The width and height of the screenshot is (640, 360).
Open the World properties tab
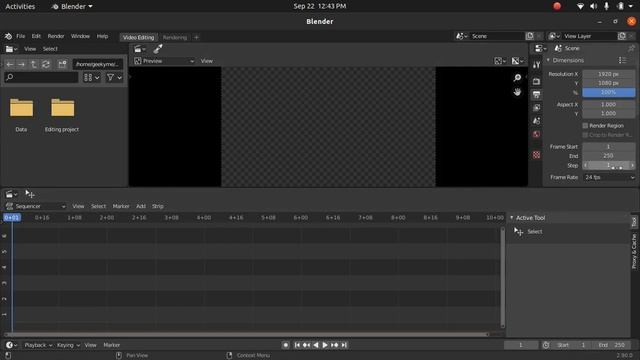536,134
